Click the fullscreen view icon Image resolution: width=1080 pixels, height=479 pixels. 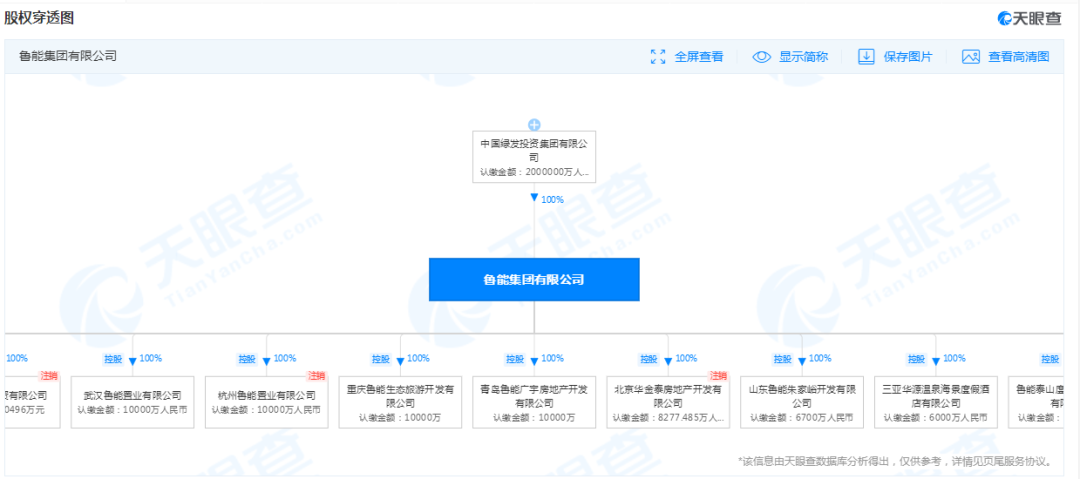tap(658, 57)
